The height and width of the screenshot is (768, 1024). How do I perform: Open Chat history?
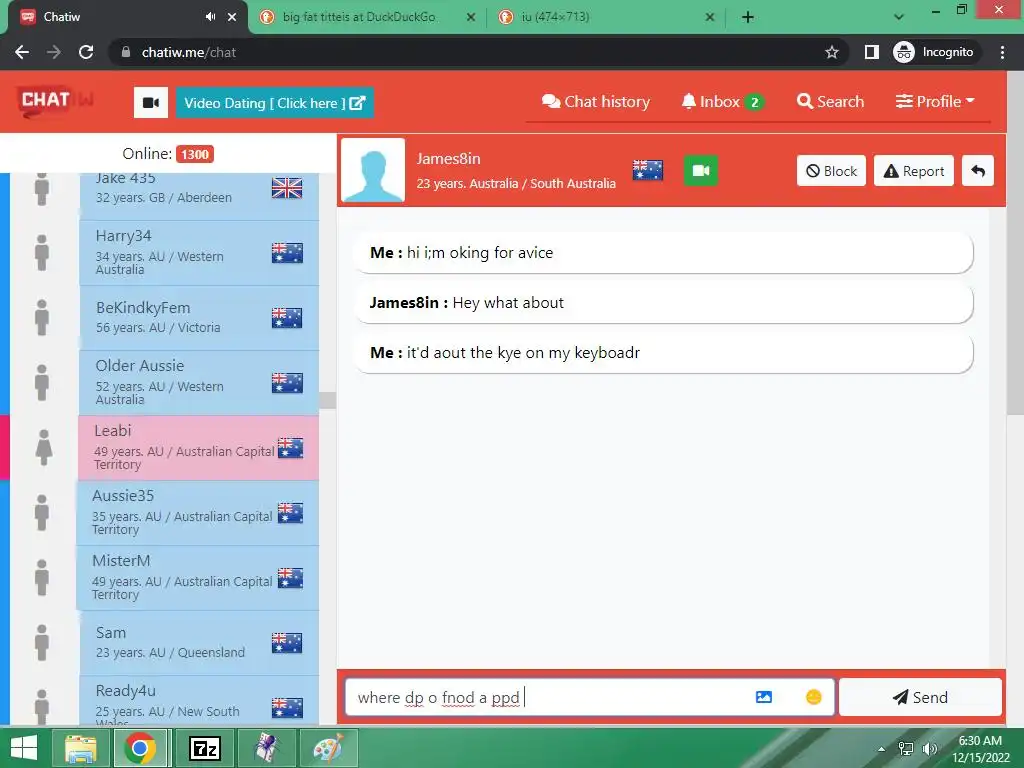coord(596,102)
